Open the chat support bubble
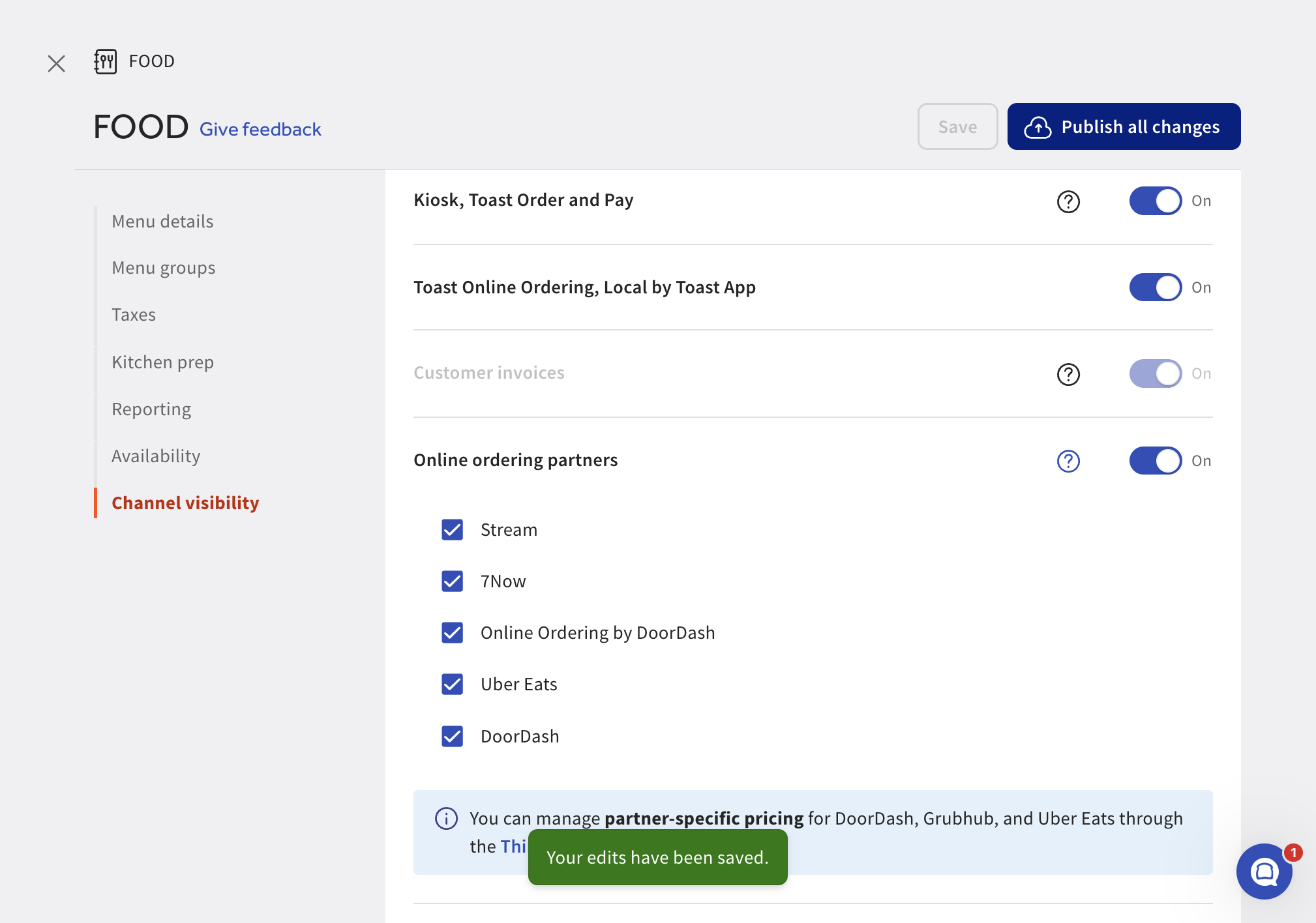This screenshot has height=923, width=1316. pyautogui.click(x=1264, y=872)
